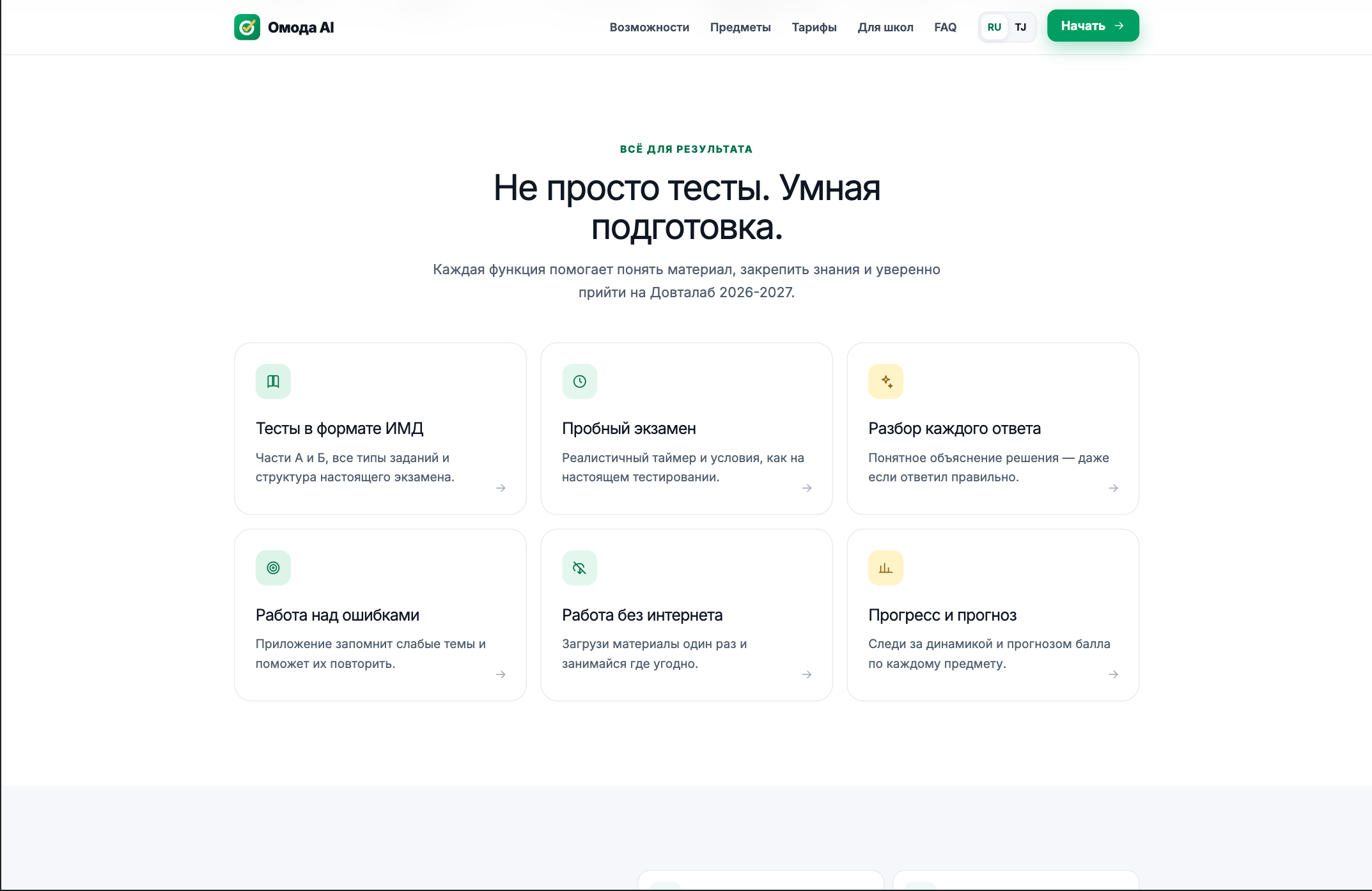Go to the Тарифы section
1372x891 pixels.
click(x=814, y=27)
